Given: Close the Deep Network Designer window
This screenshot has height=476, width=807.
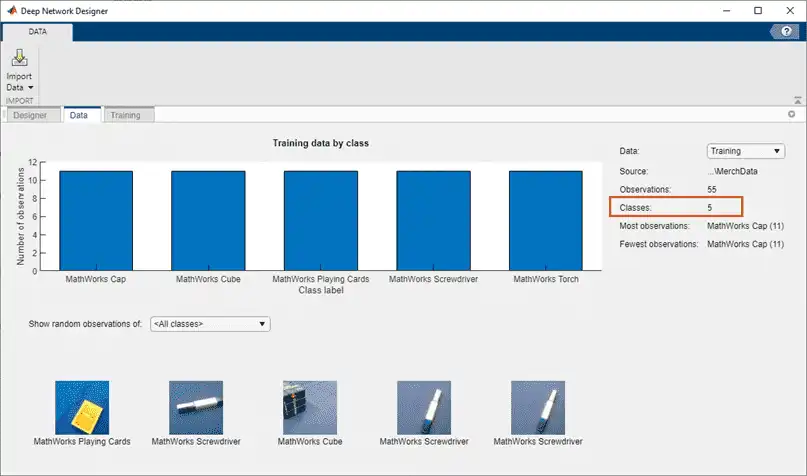Looking at the screenshot, I should 791,11.
